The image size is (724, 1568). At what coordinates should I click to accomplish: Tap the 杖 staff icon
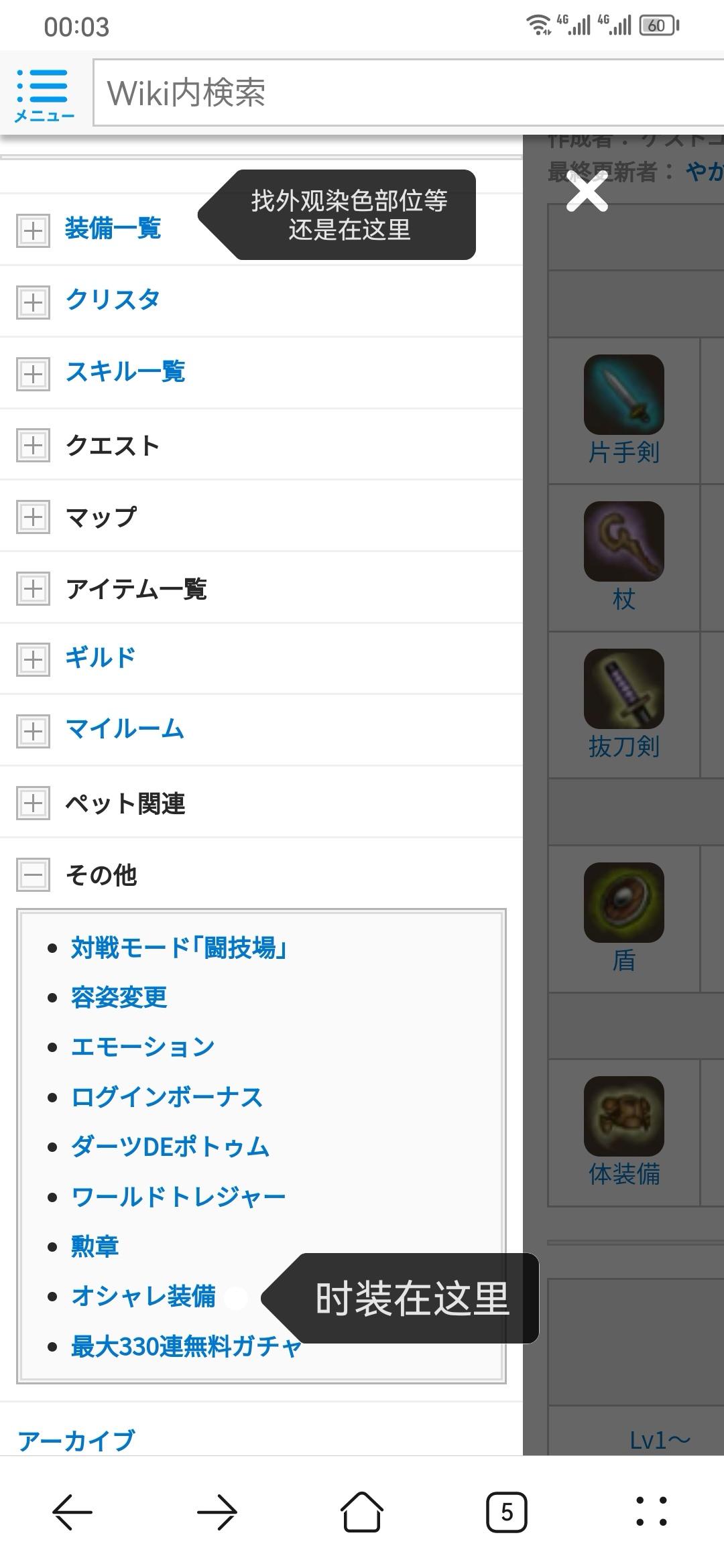click(x=623, y=541)
